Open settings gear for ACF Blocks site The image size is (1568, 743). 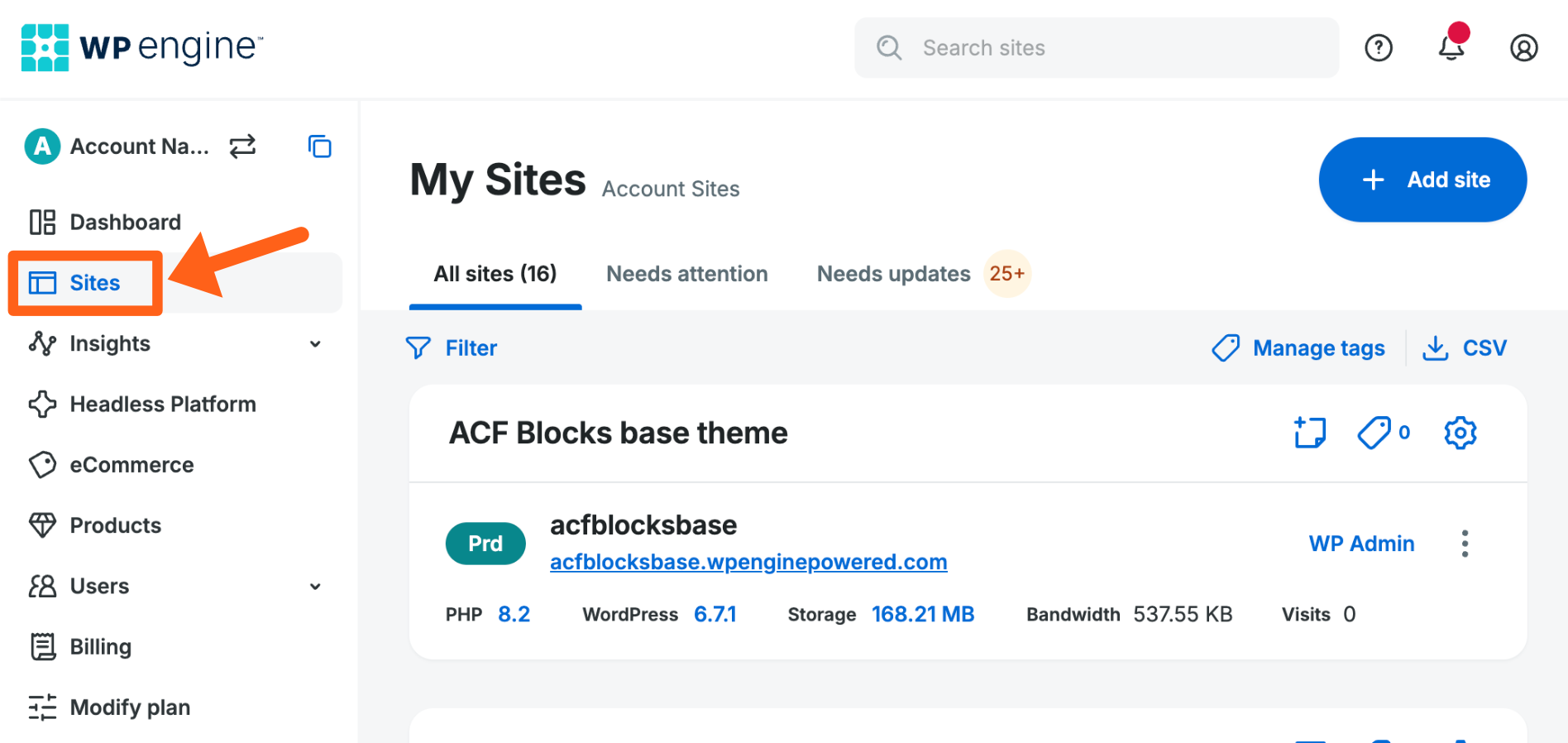(x=1460, y=433)
